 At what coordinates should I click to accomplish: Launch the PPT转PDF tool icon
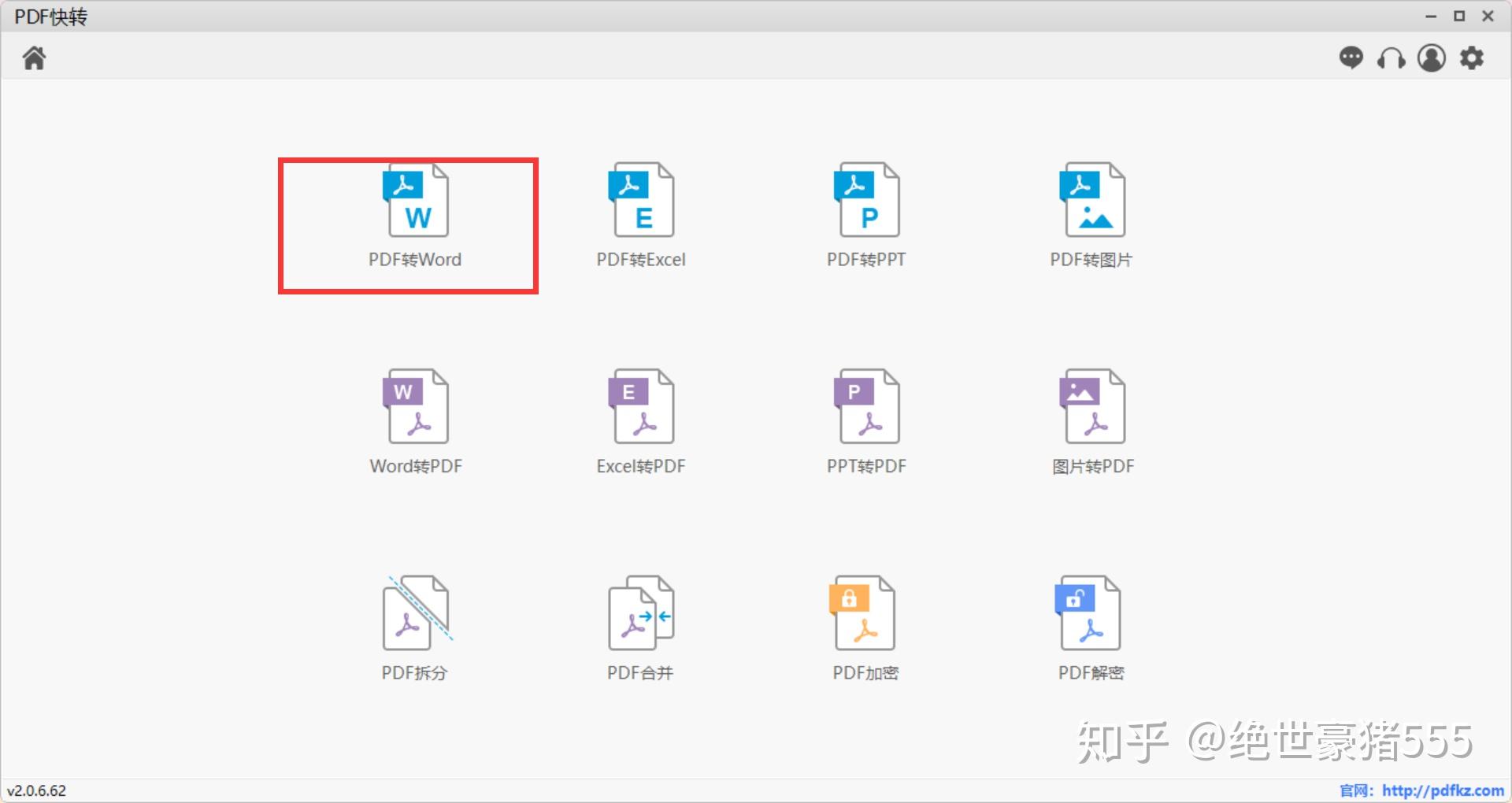(866, 406)
